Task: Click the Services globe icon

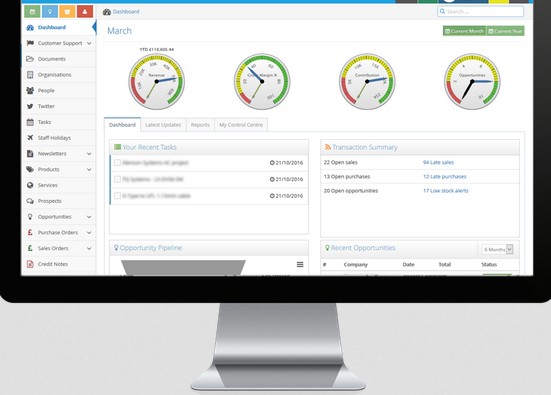Action: coord(30,185)
